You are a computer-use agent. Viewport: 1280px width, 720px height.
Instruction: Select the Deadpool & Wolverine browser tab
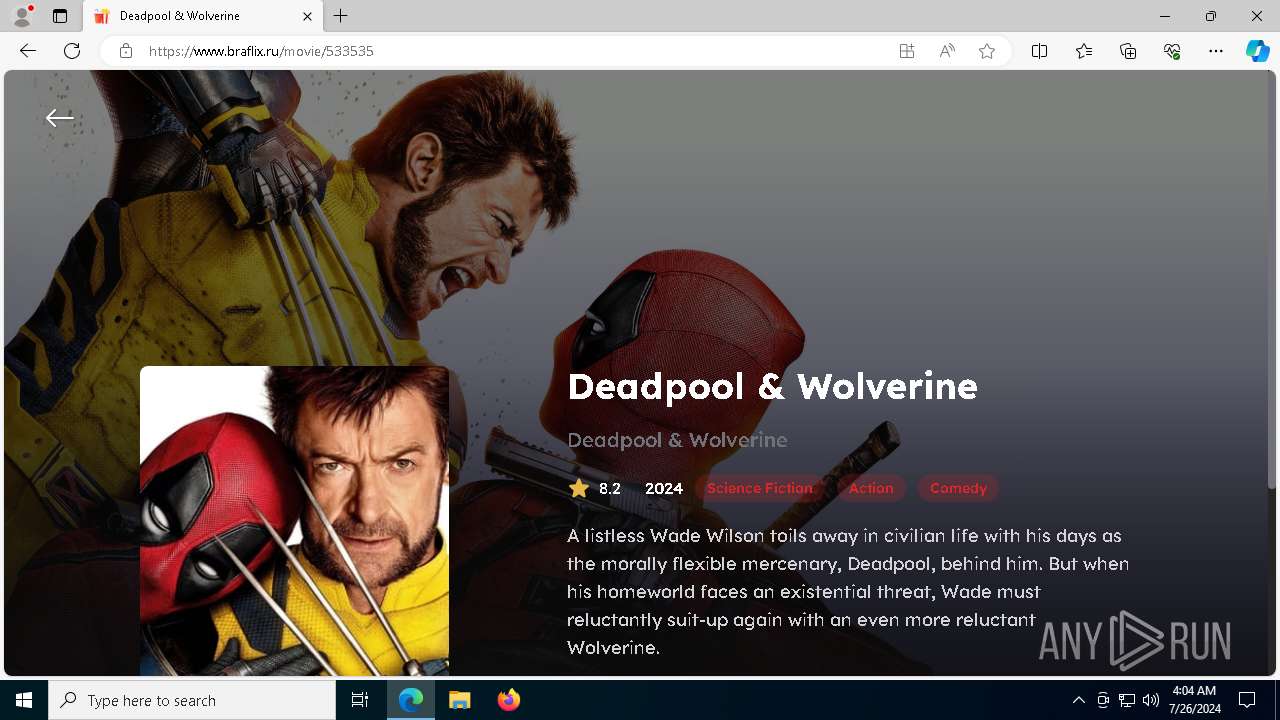(x=202, y=16)
